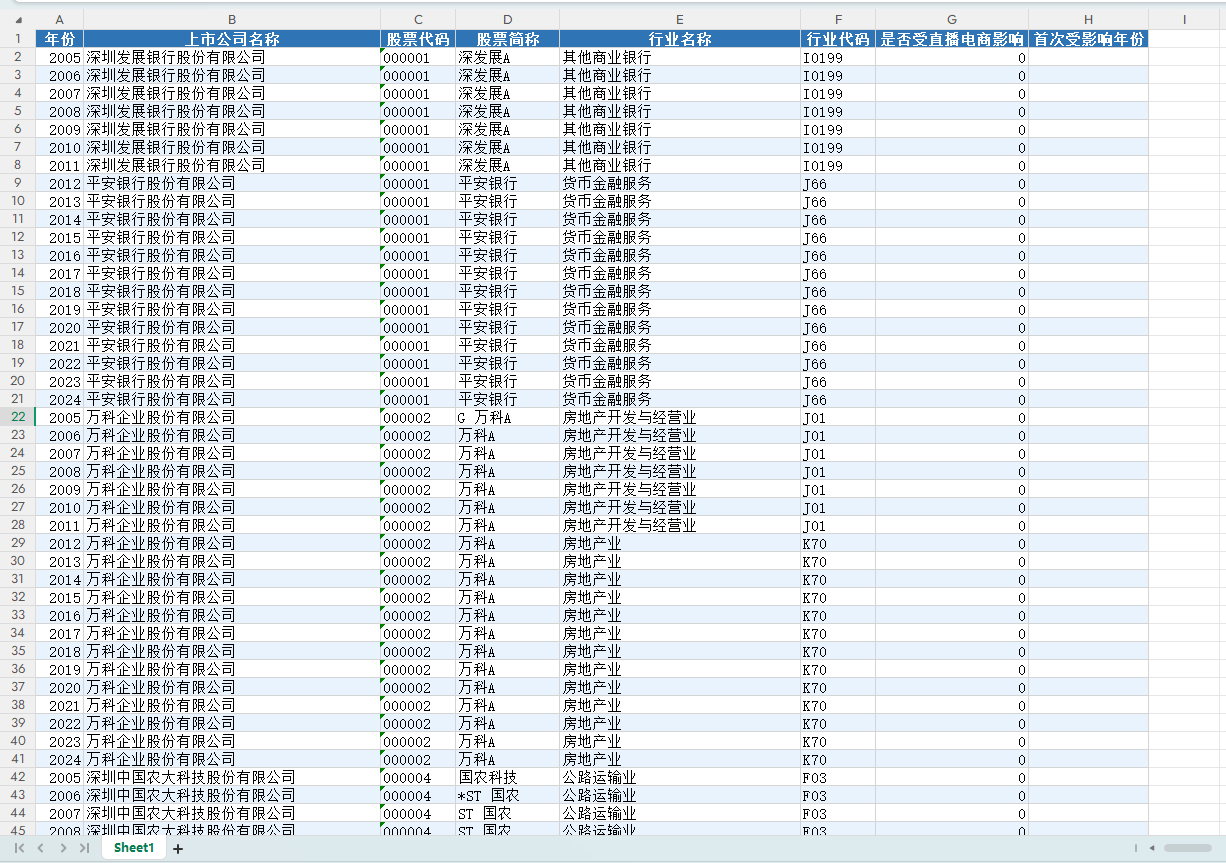Go to previous sheet using navigation arrow
The width and height of the screenshot is (1226, 863).
pos(41,848)
